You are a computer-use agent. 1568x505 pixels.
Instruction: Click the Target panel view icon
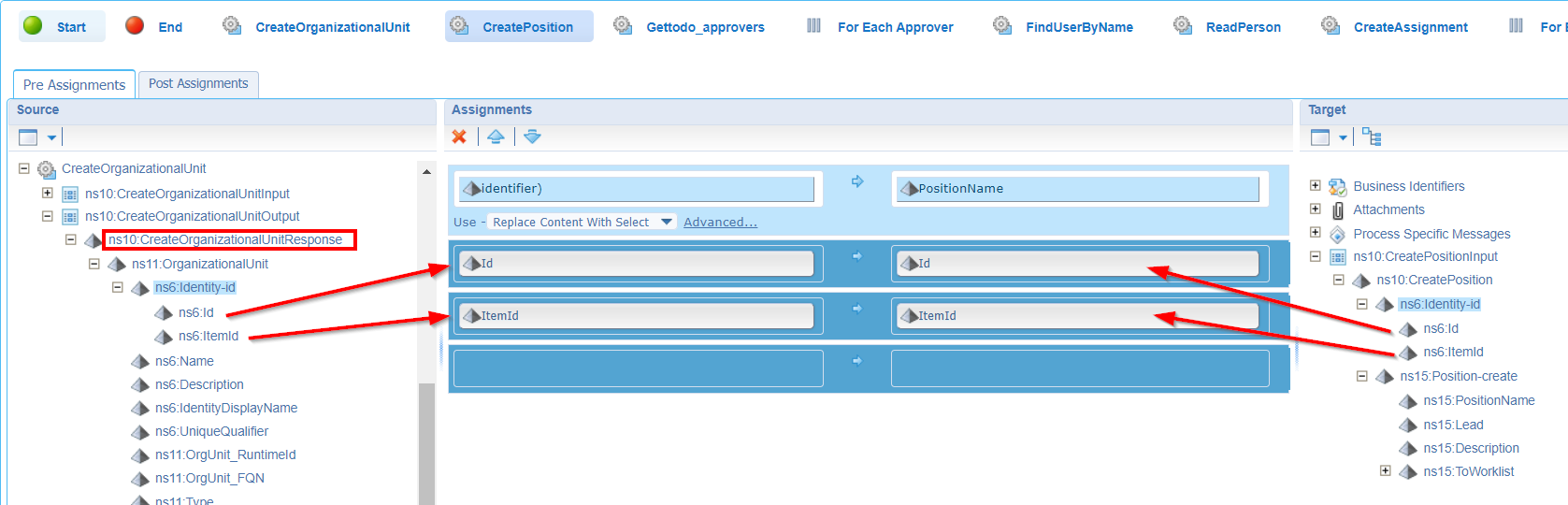1320,137
